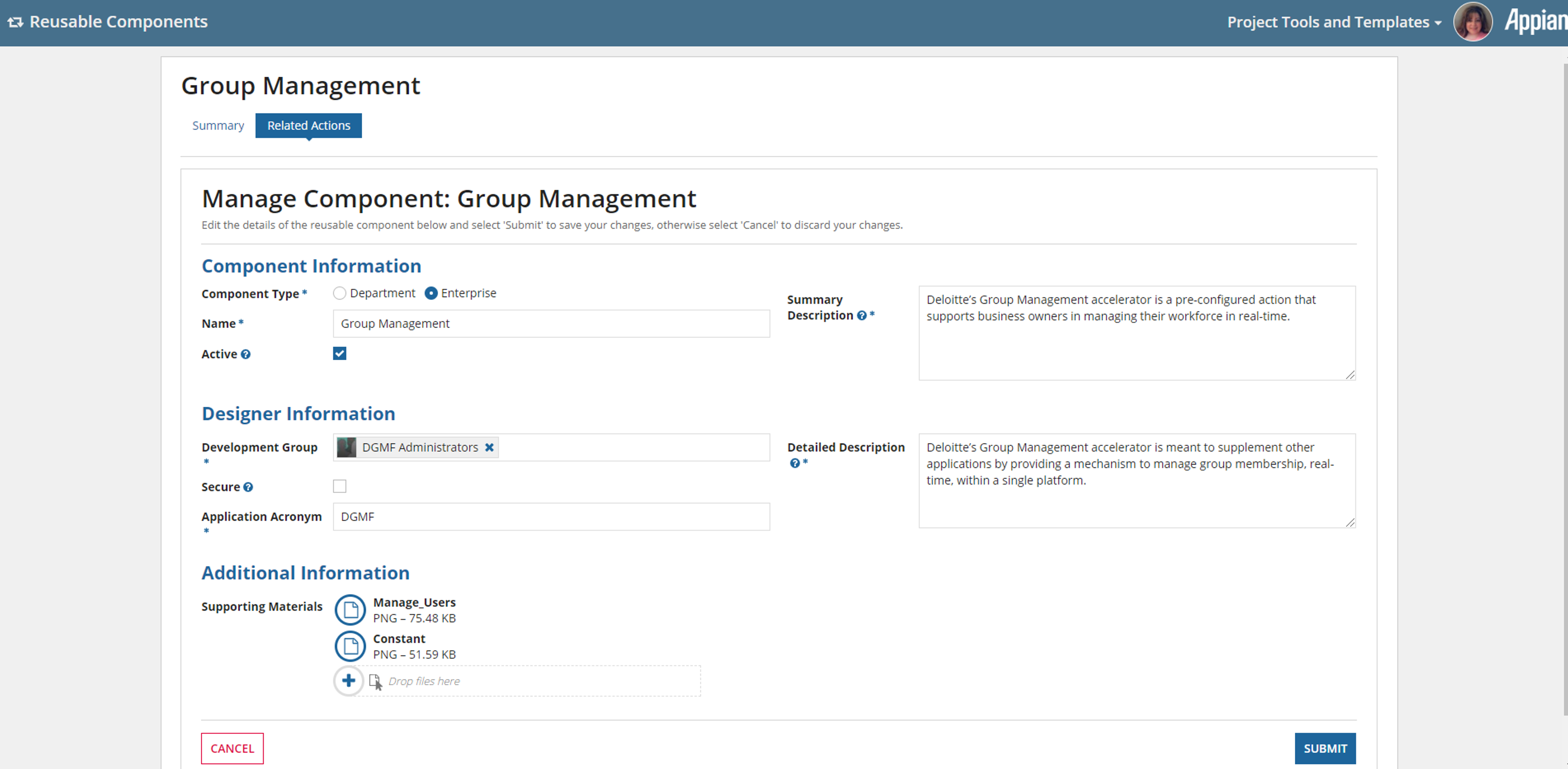Click the 'PNG – 75.48 KB' file size text
The width and height of the screenshot is (1568, 769).
click(414, 618)
